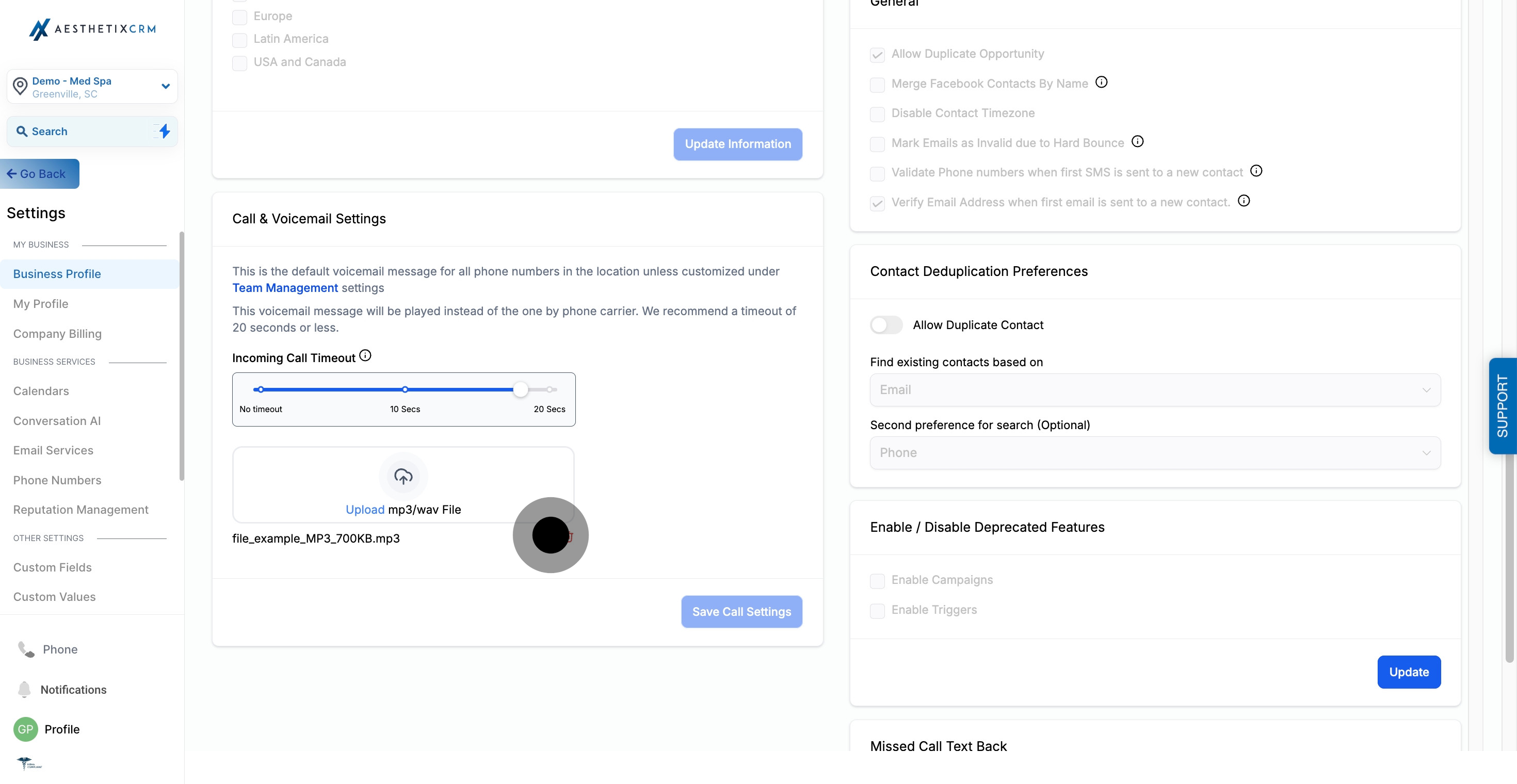Click info icon beside Merge Facebook Contacts
The width and height of the screenshot is (1517, 784).
pyautogui.click(x=1101, y=83)
